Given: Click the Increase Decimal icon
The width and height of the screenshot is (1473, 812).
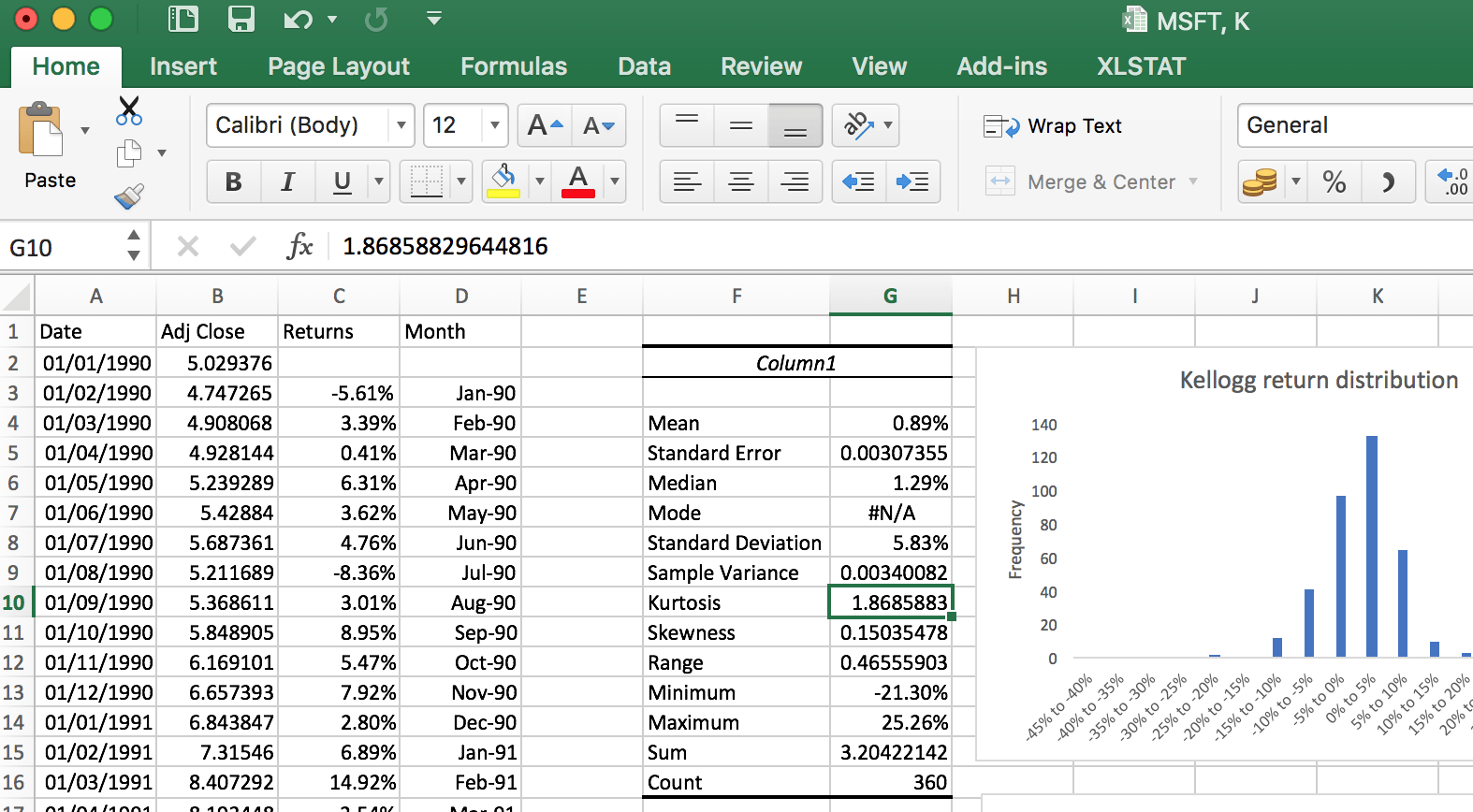Looking at the screenshot, I should pos(1451,181).
